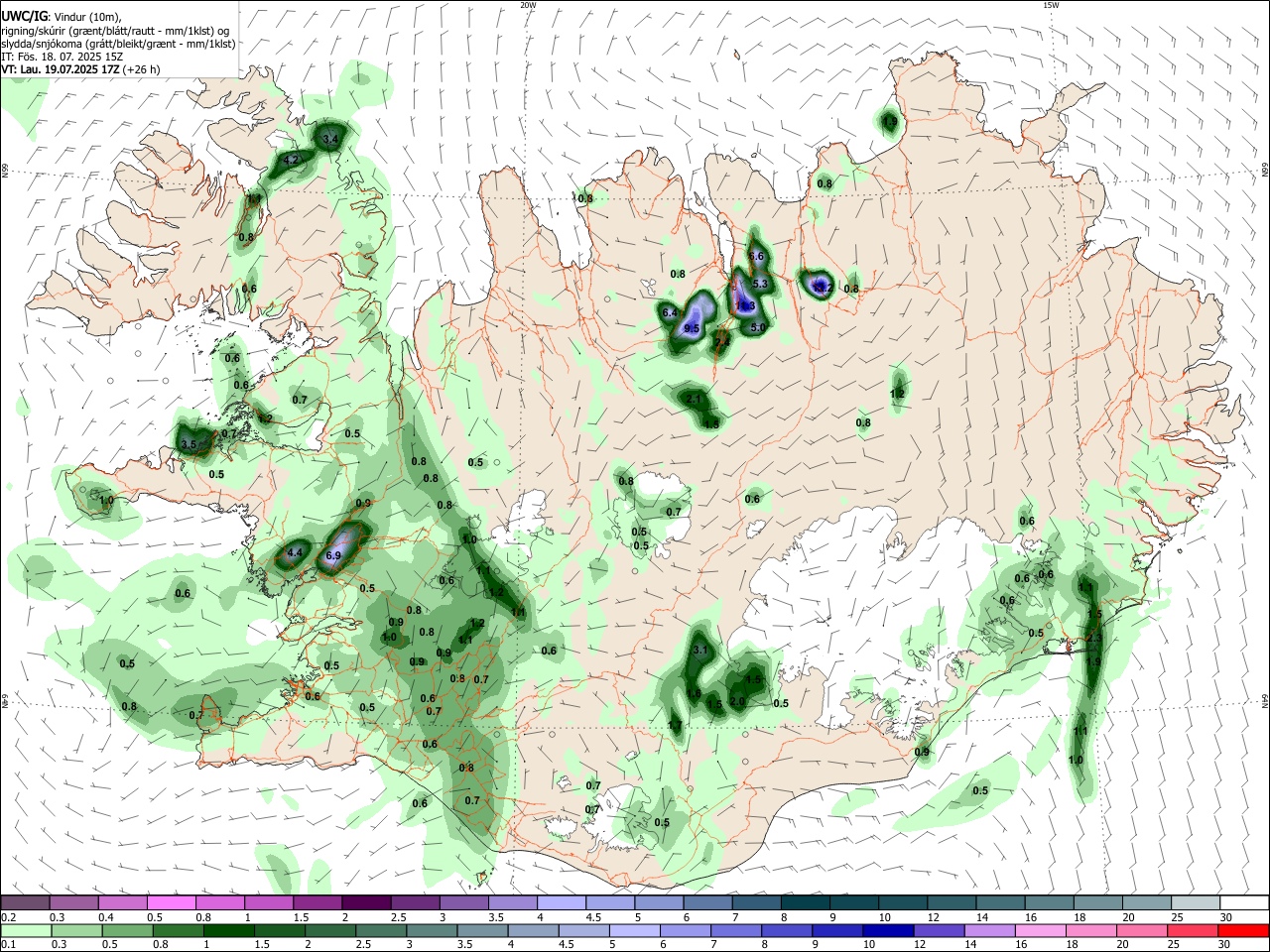Click the 5.0 precipitation value
Screen dimensions: 1270x952
coord(758,326)
